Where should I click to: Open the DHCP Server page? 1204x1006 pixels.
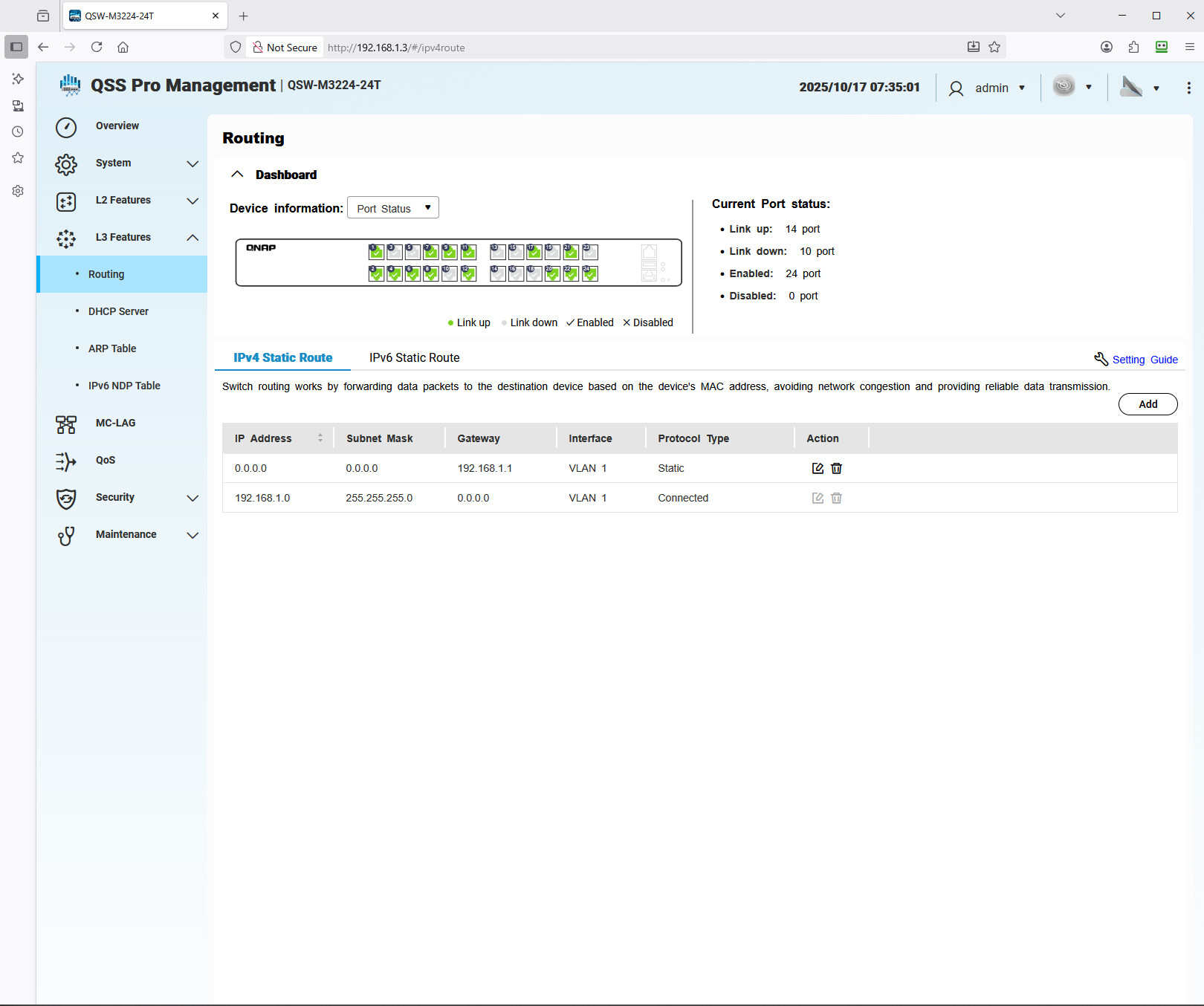118,311
